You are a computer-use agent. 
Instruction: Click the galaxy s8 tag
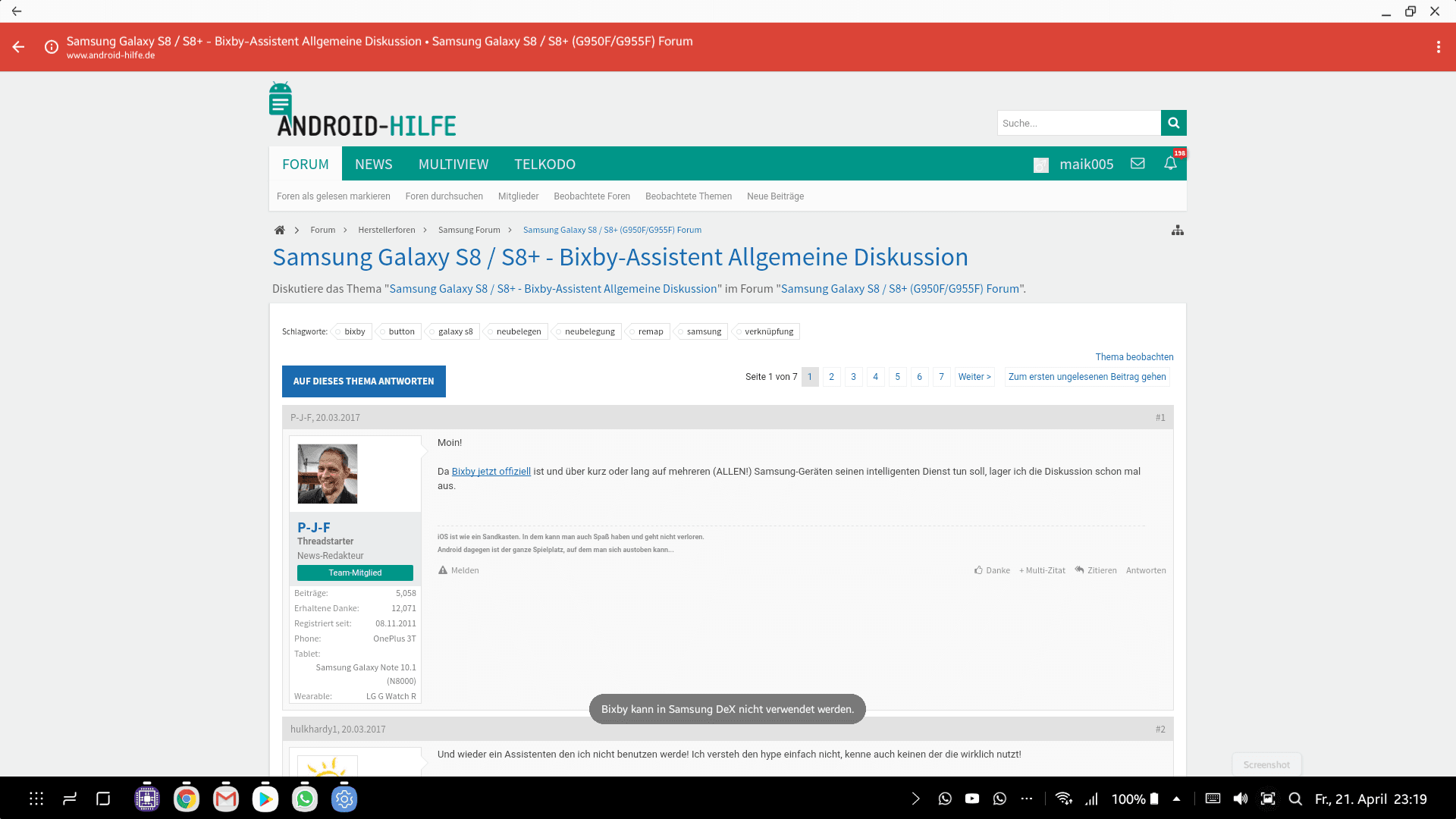click(454, 331)
